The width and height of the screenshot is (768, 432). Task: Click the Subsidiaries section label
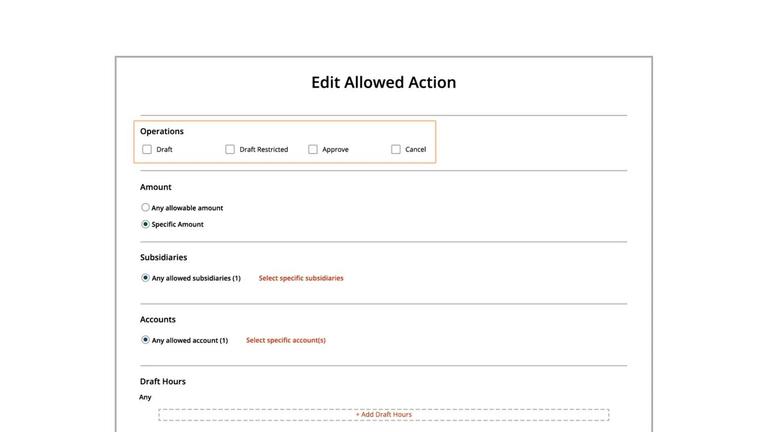pyautogui.click(x=164, y=257)
